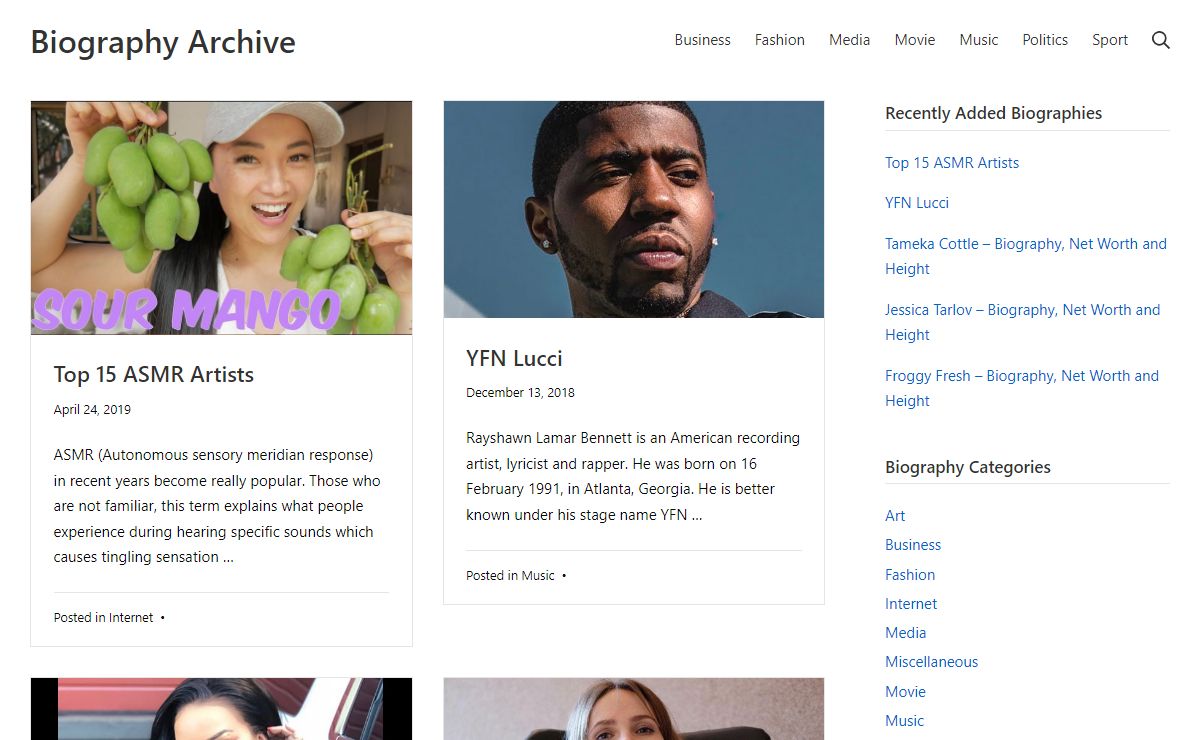Select the Movie category in sidebar
Viewport: 1200px width, 740px height.
906,692
